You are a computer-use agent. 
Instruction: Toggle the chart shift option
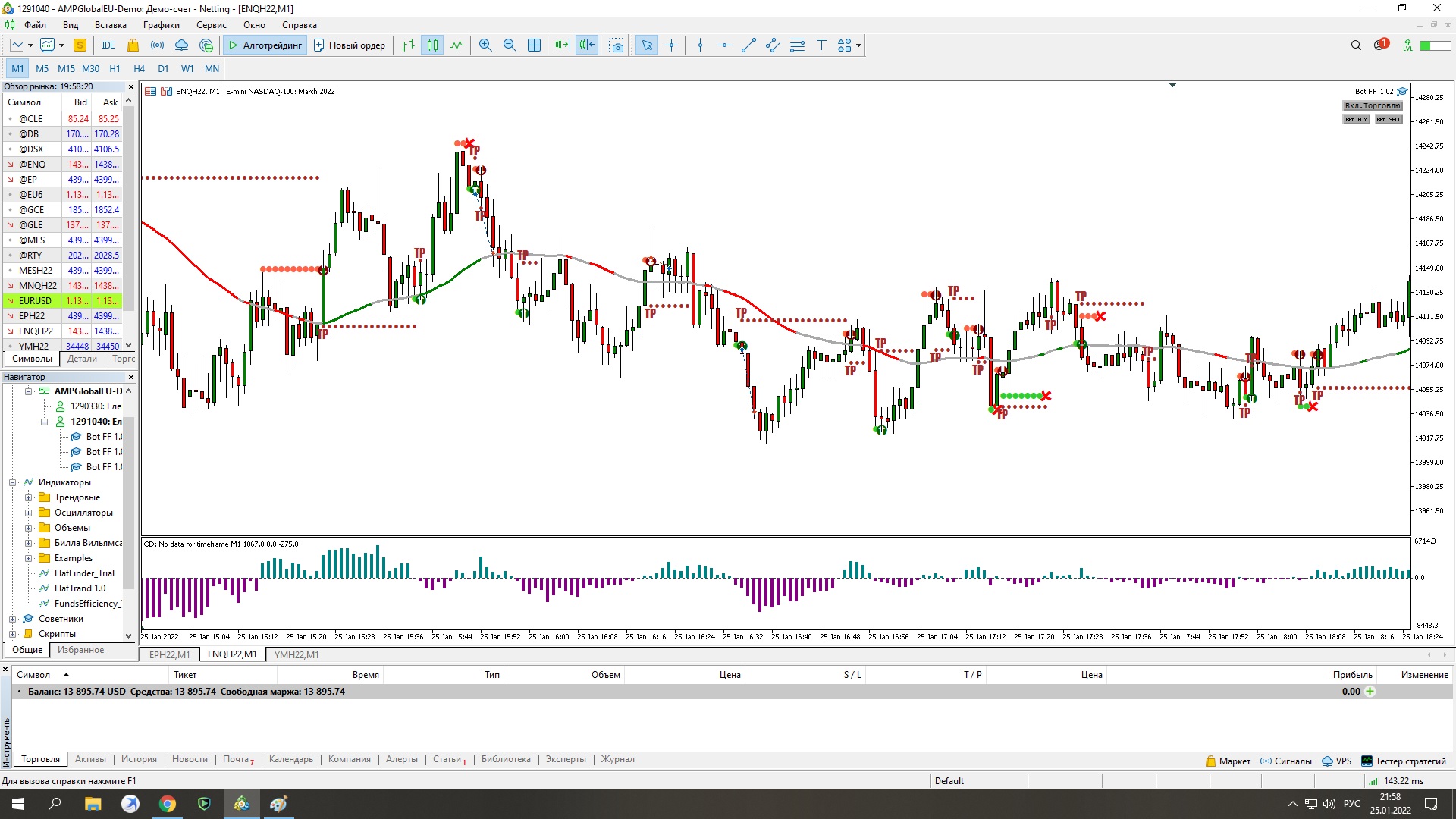pyautogui.click(x=587, y=45)
